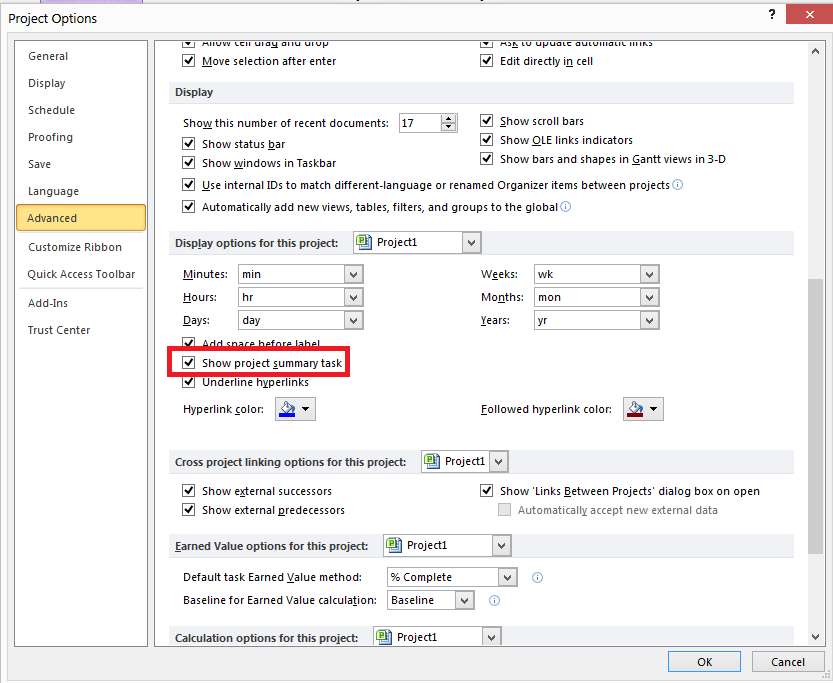Click the Project1 icon in cross project linking section
This screenshot has height=683, width=833.
click(430, 461)
